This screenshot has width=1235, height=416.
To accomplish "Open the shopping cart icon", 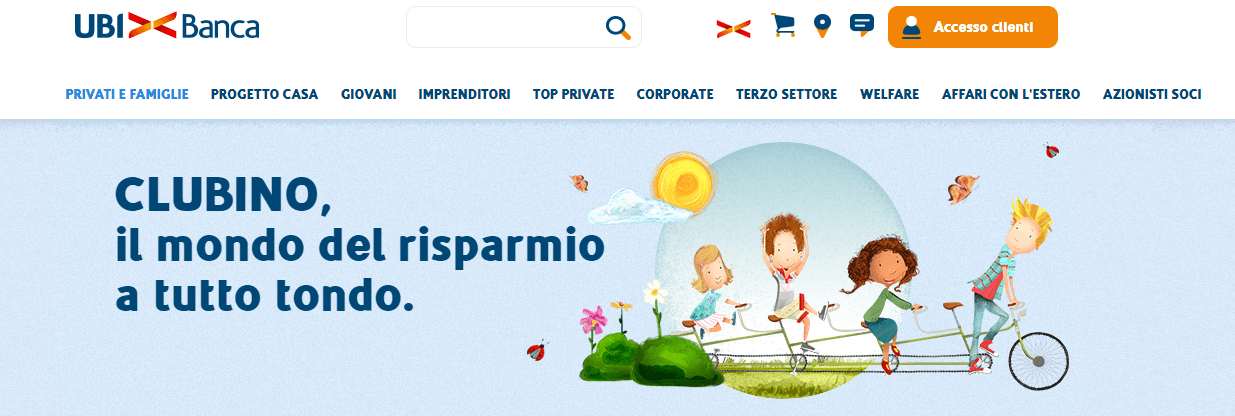I will pos(783,25).
